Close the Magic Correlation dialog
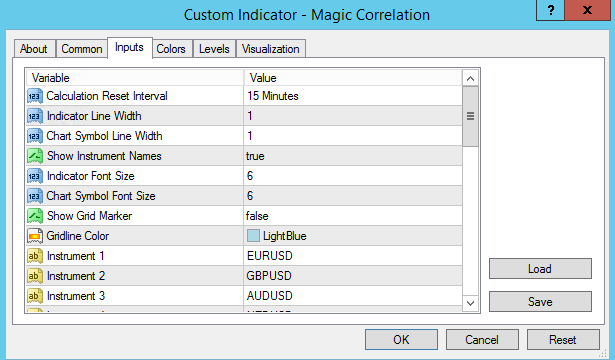Screen dimensions: 615x360 [587, 10]
